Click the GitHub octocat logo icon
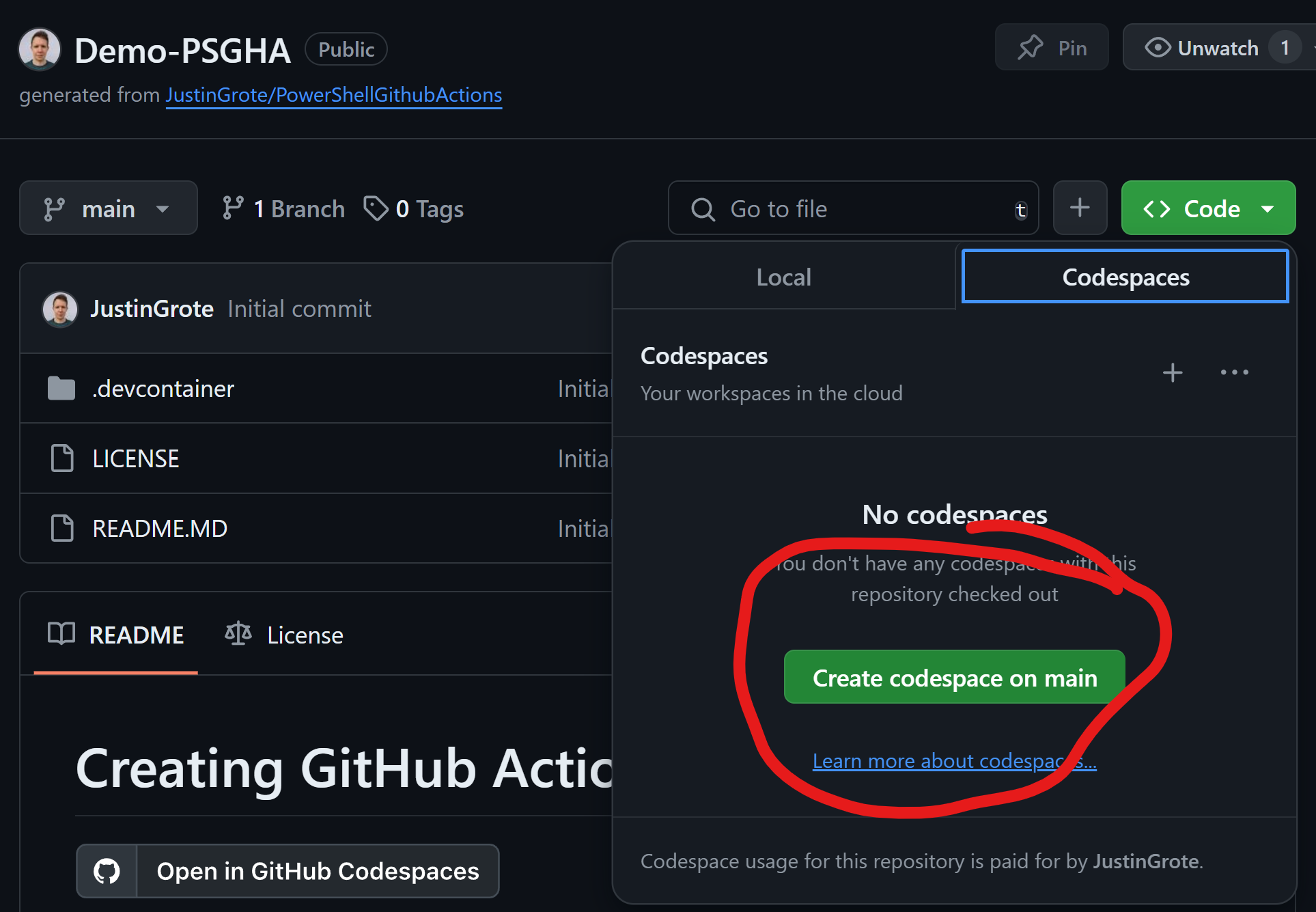Viewport: 1316px width, 912px height. coord(107,871)
